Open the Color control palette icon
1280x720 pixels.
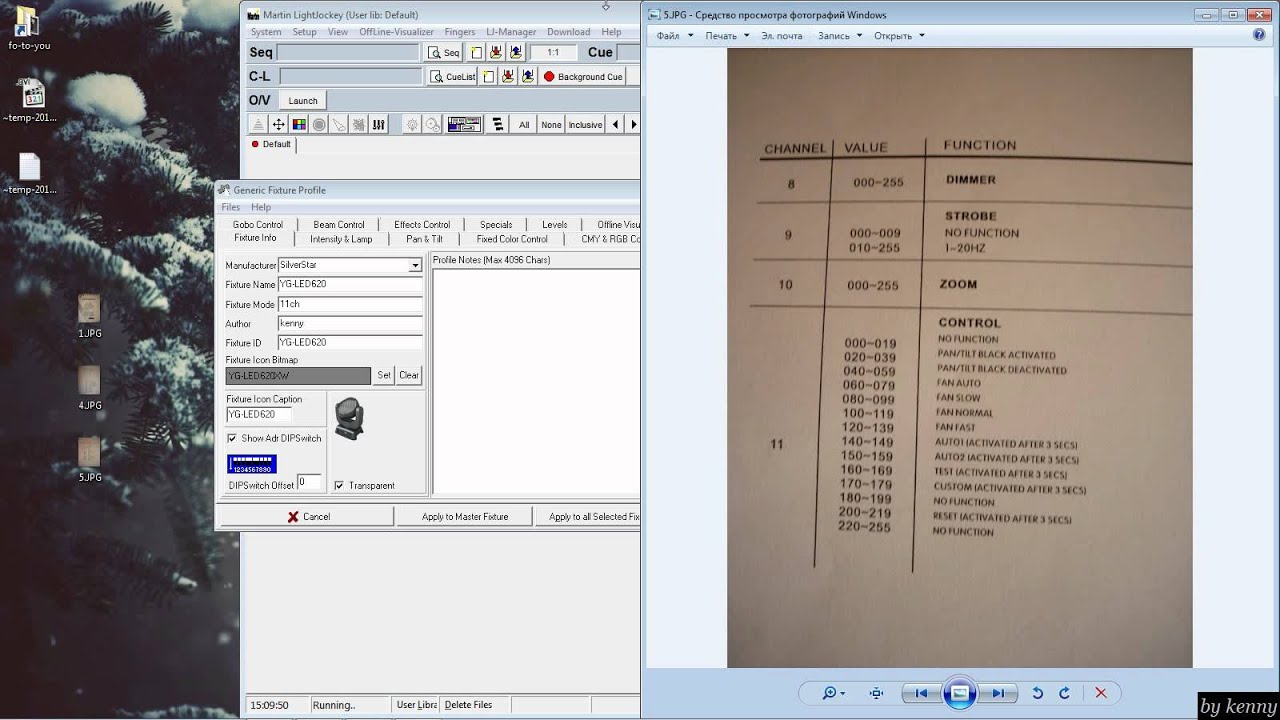click(298, 125)
